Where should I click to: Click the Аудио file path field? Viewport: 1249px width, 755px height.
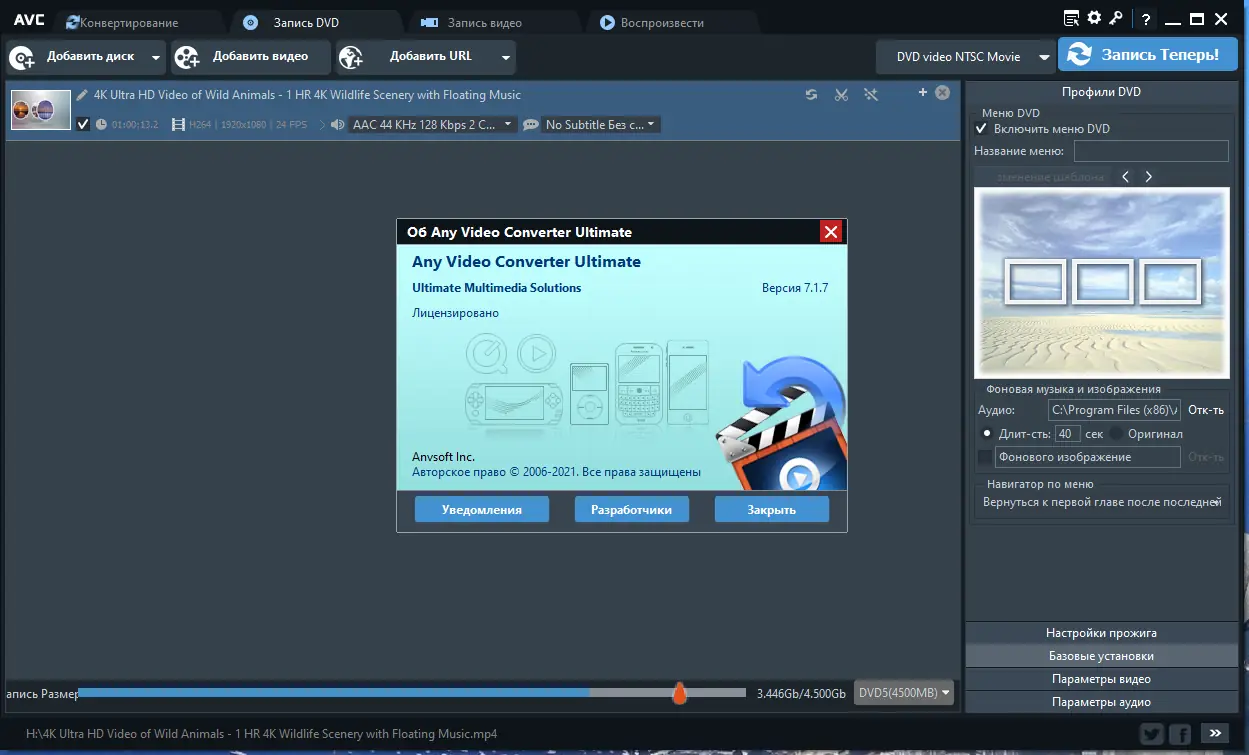(x=1114, y=410)
